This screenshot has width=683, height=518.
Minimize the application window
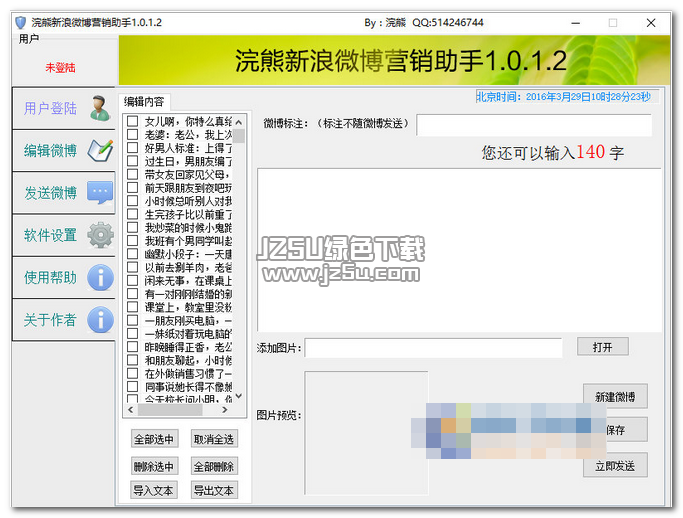[x=575, y=23]
